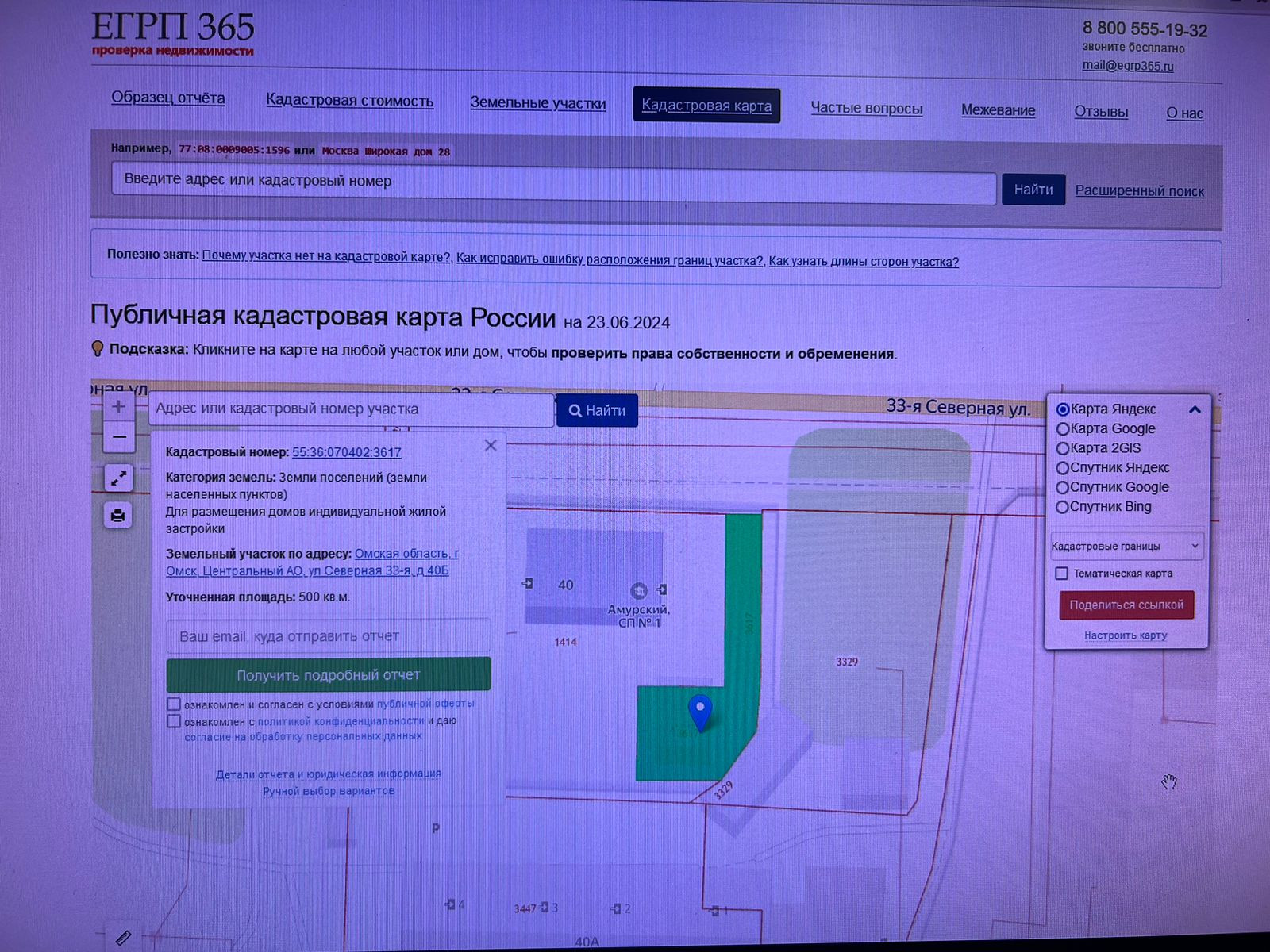Enable the Тематическая карта checkbox

point(1062,573)
